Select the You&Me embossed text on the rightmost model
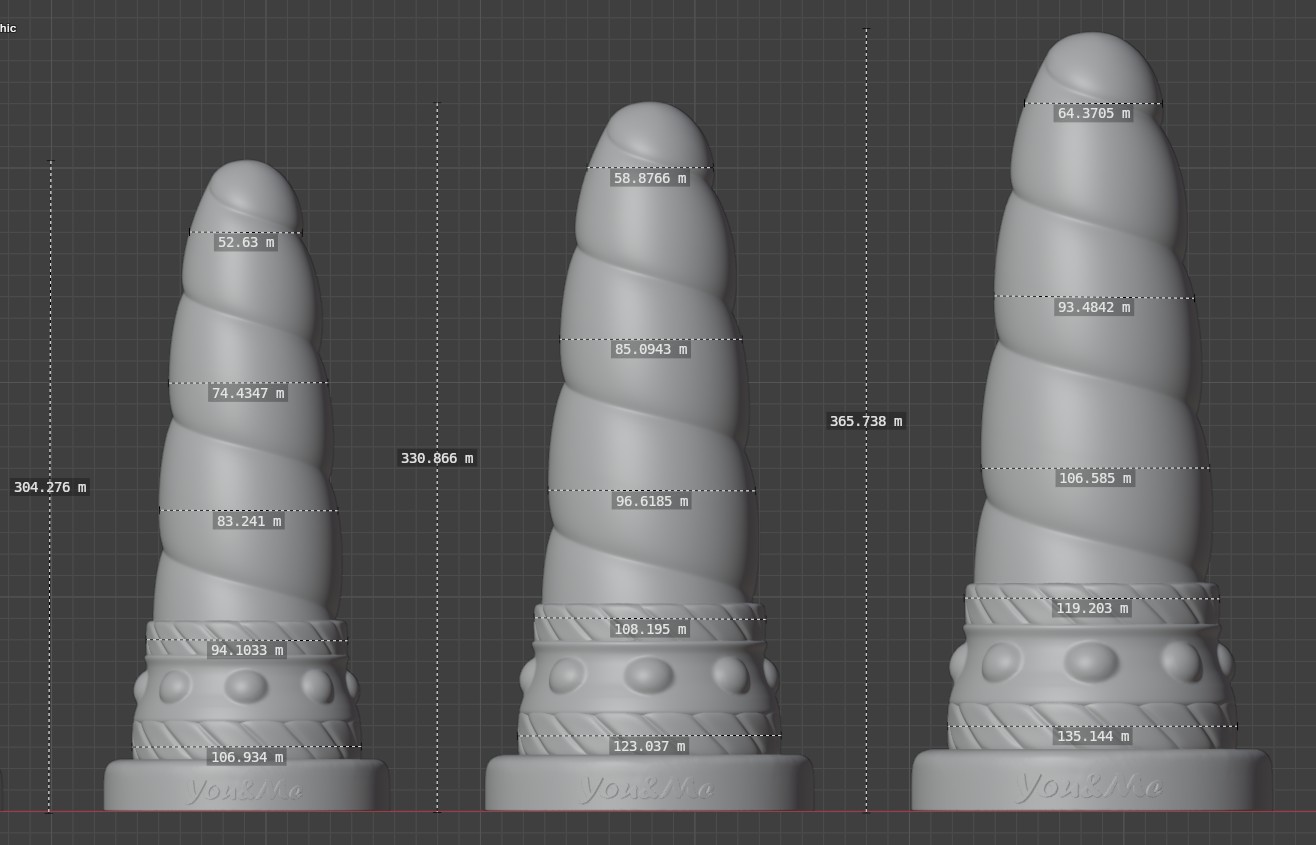The width and height of the screenshot is (1316, 845). tap(1090, 787)
